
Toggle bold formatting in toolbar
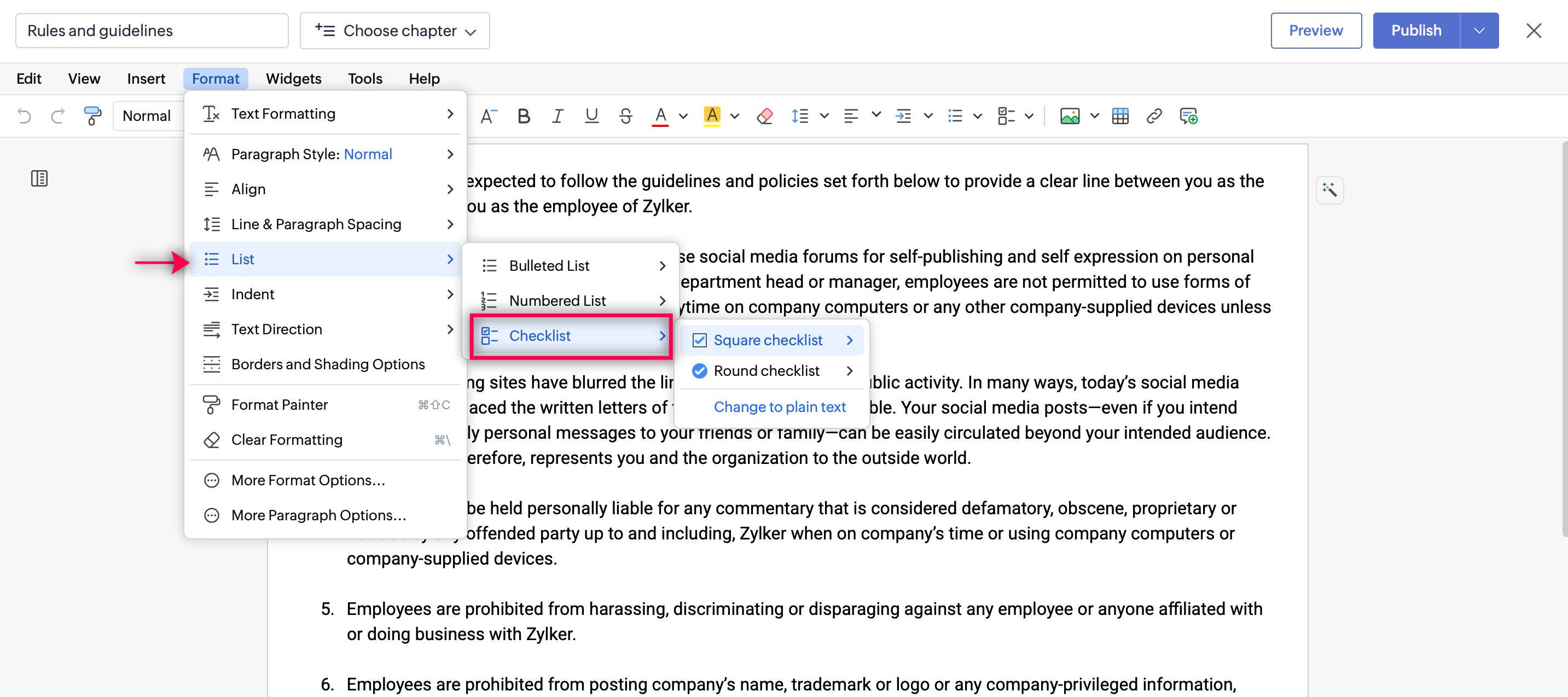pyautogui.click(x=523, y=115)
